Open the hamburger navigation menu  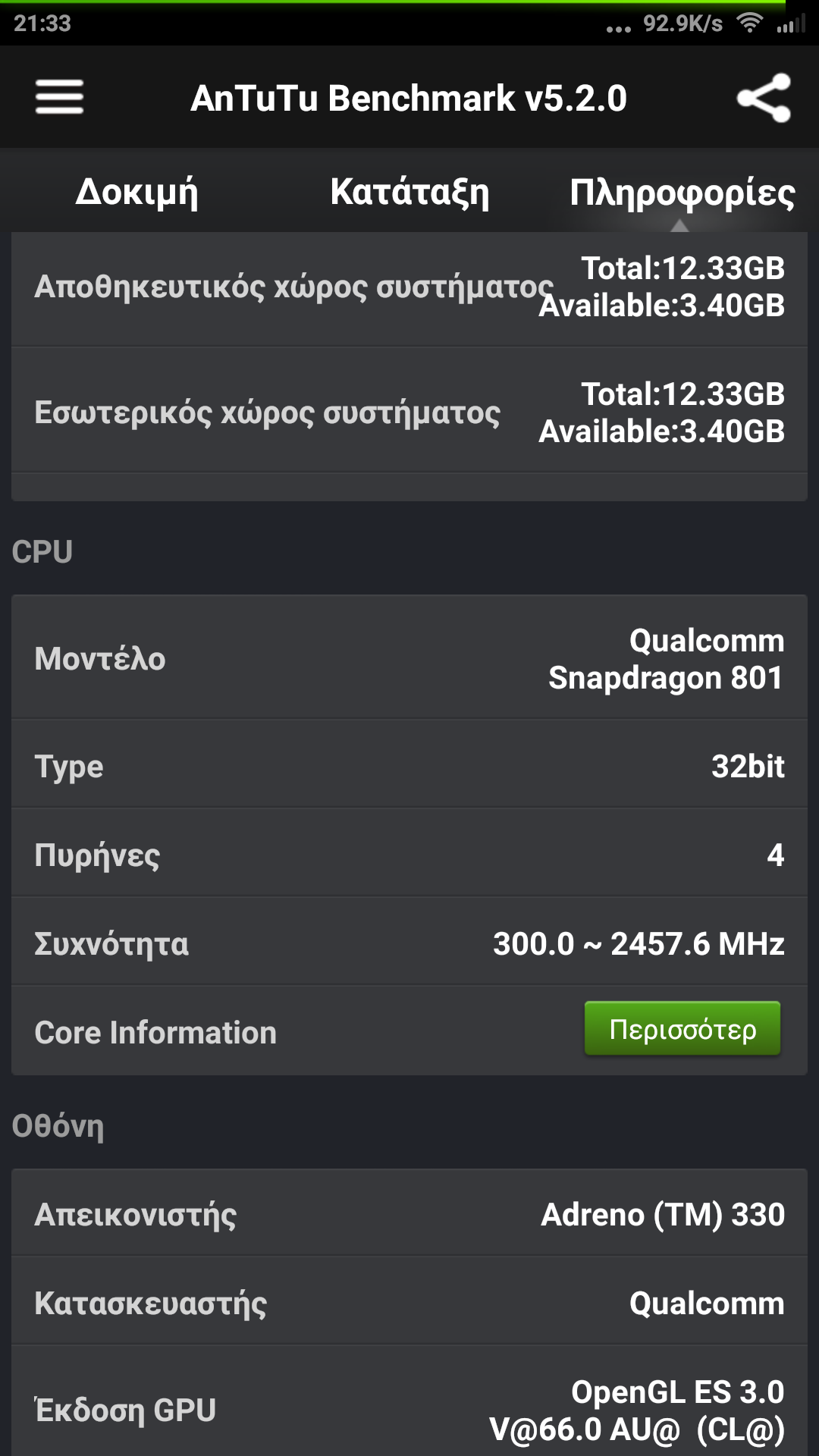59,97
